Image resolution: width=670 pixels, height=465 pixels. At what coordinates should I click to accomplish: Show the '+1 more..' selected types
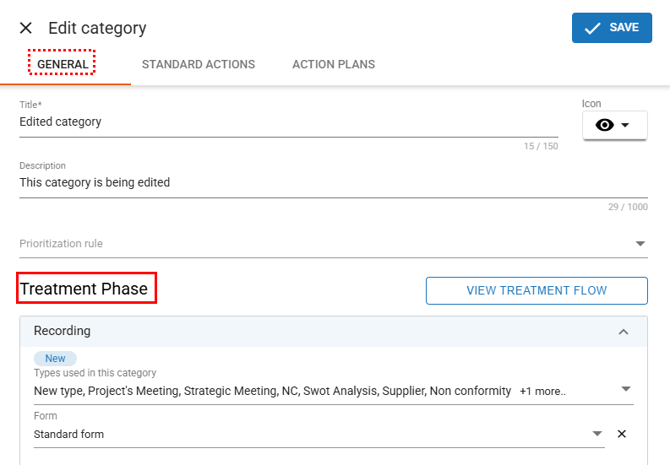[x=543, y=391]
